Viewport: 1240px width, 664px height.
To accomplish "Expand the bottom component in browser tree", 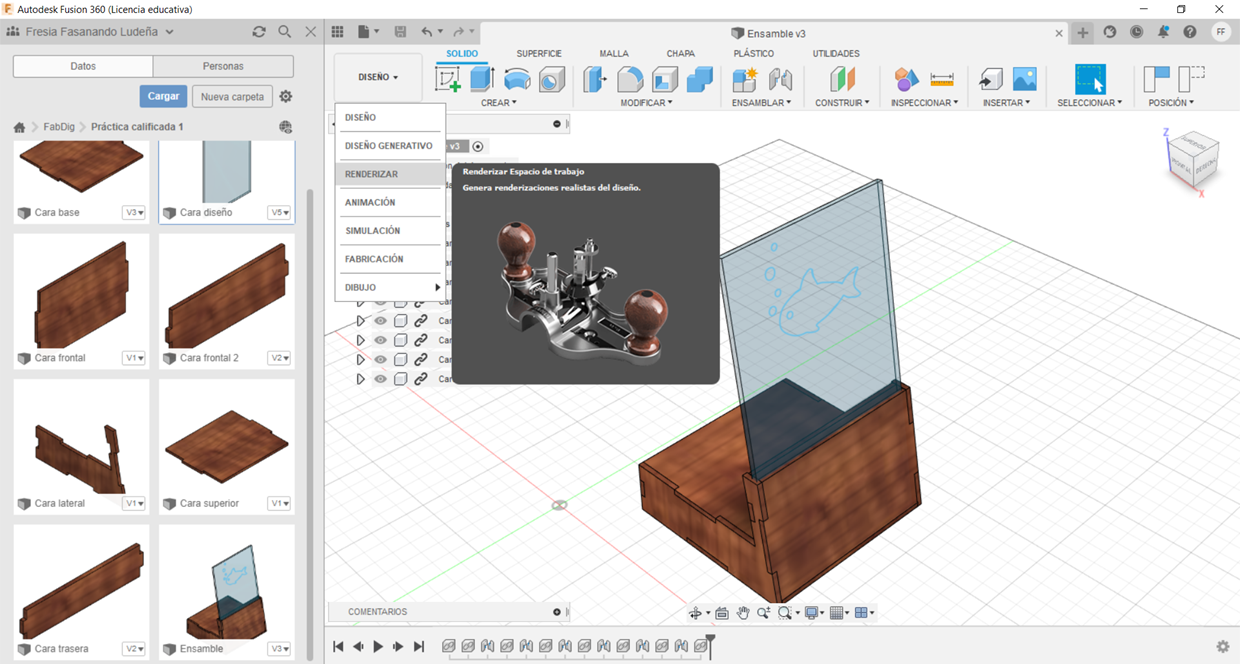I will (361, 379).
